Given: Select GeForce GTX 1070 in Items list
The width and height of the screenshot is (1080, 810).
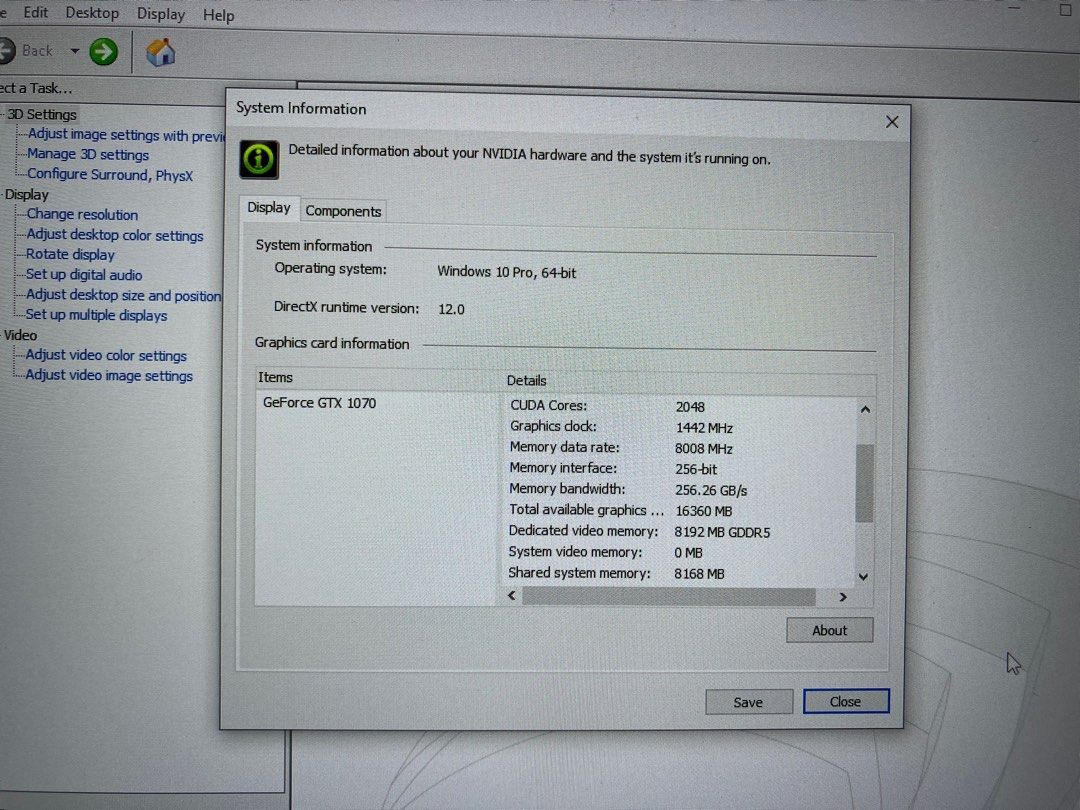Looking at the screenshot, I should pos(319,403).
